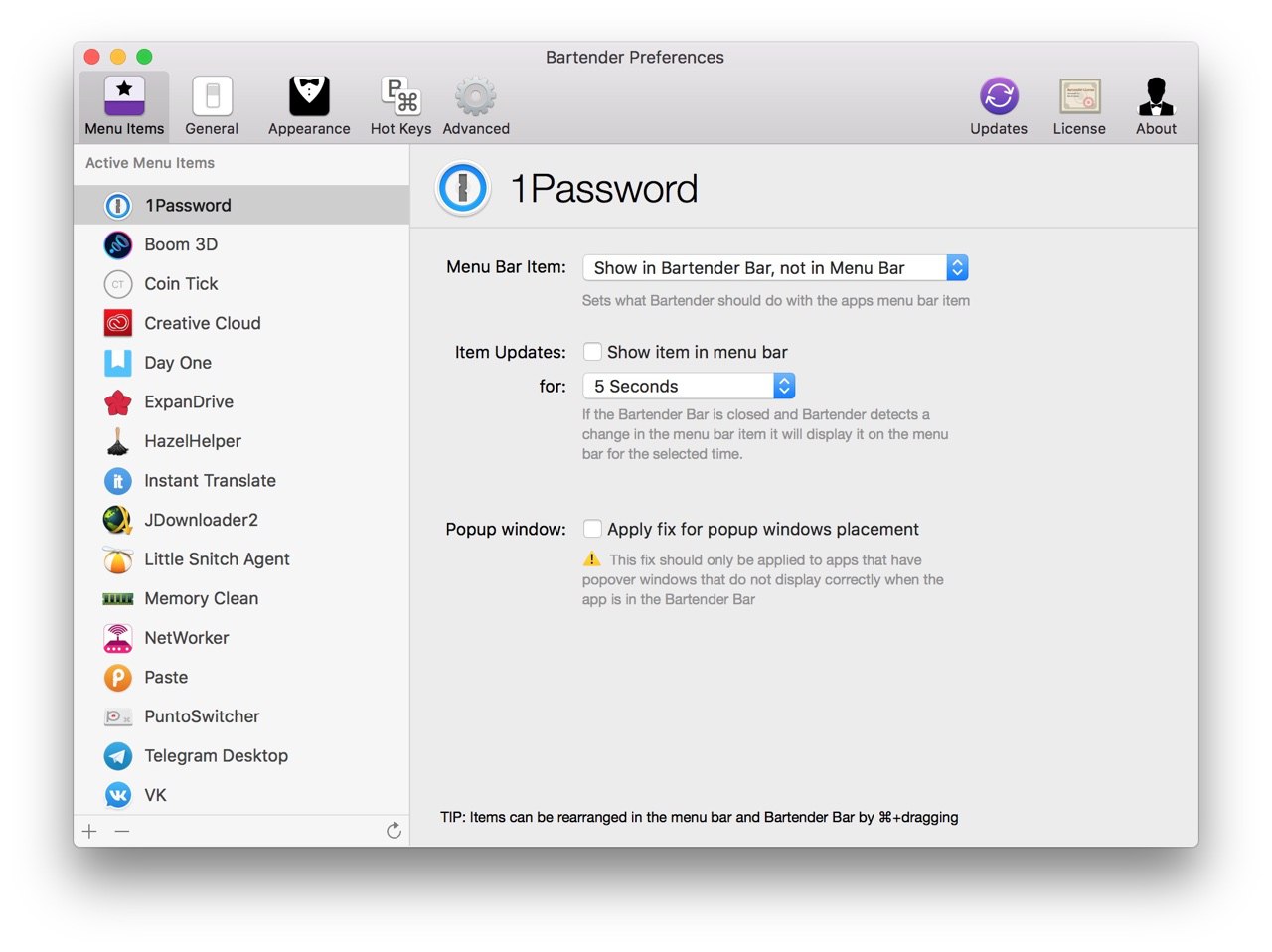
Task: Select the Memory Clean label
Action: tap(202, 599)
